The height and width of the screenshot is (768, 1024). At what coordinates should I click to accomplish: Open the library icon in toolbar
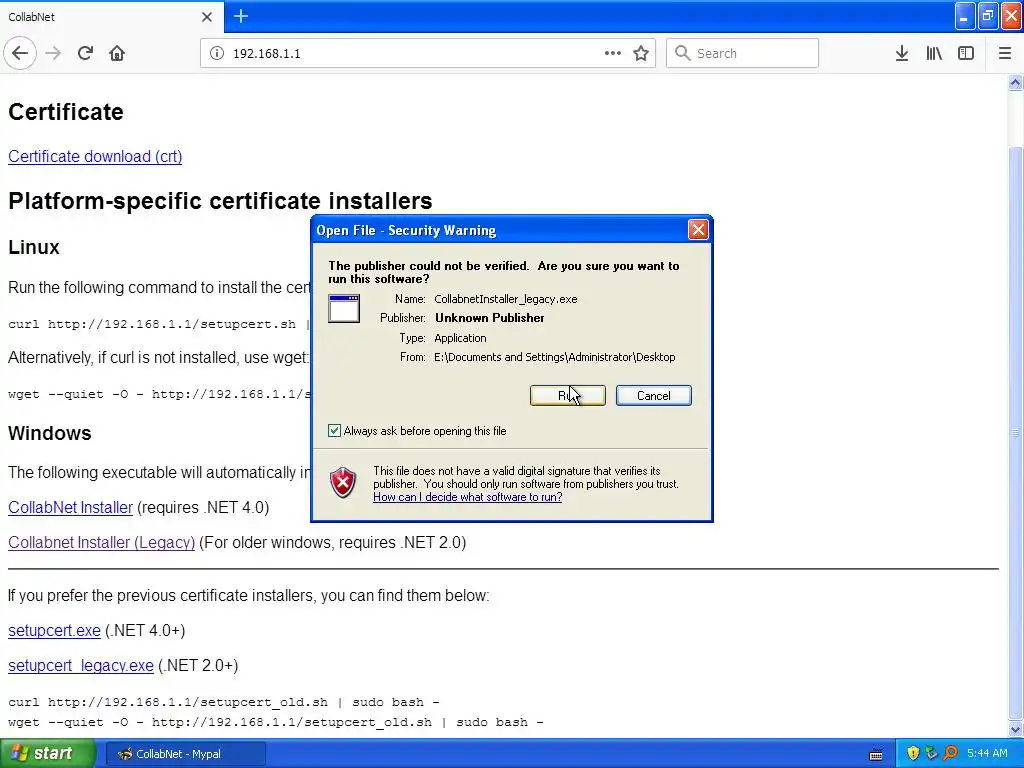click(x=934, y=53)
